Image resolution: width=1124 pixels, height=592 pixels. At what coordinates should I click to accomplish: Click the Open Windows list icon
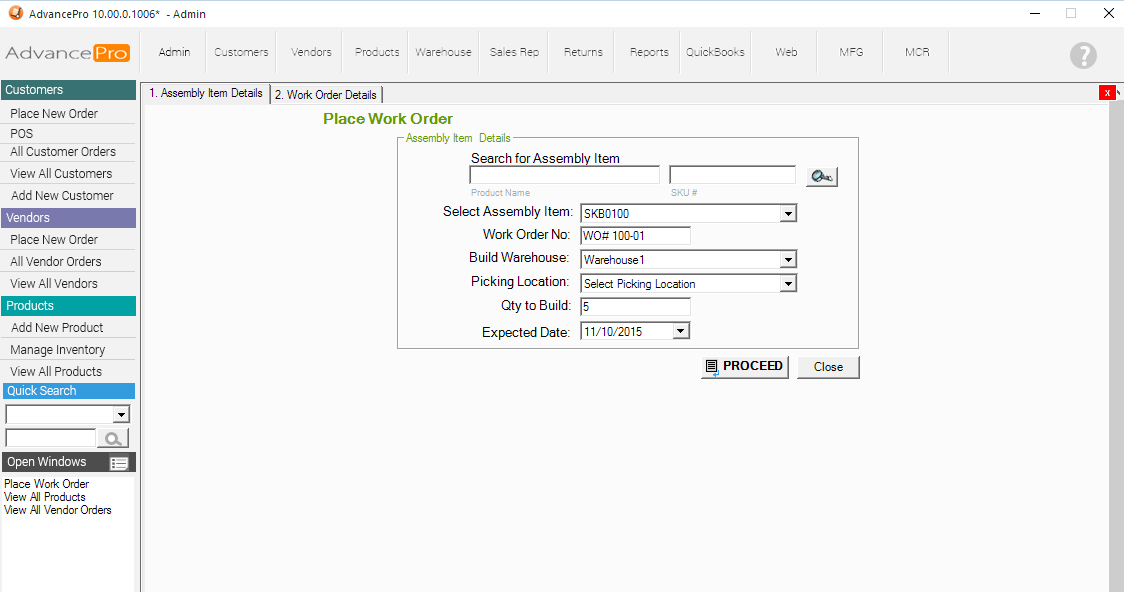(119, 463)
